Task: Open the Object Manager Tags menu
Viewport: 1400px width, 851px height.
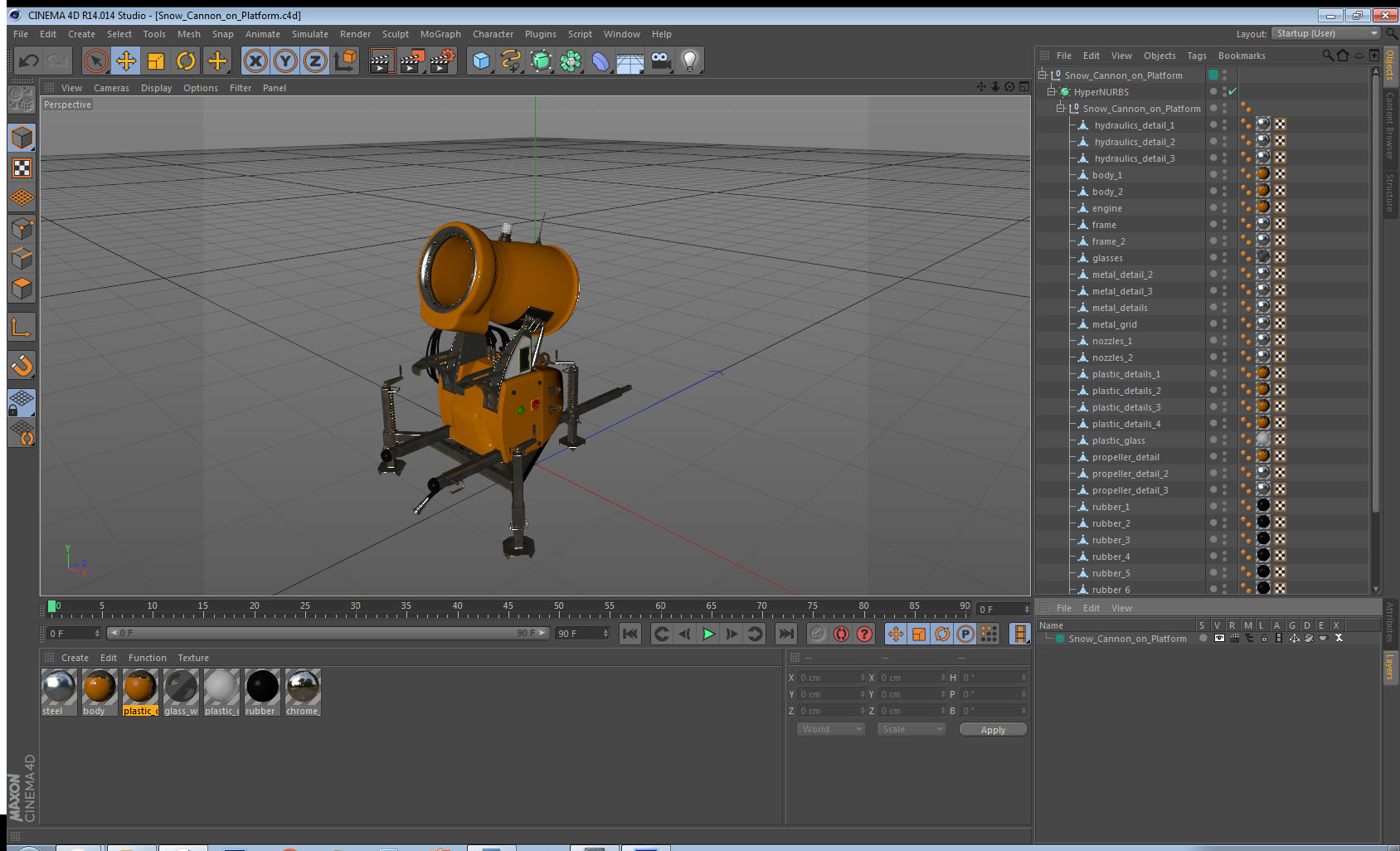Action: (x=1196, y=56)
